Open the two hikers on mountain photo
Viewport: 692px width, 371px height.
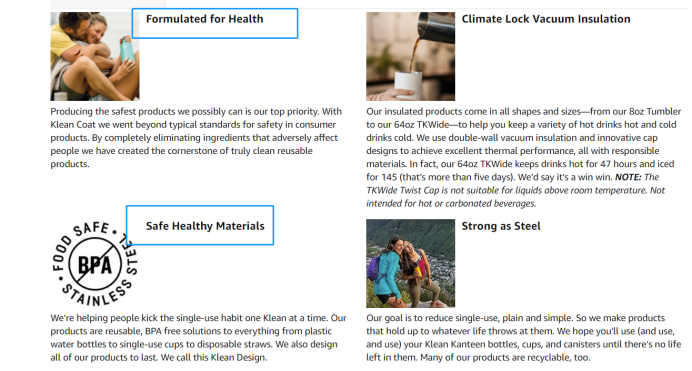click(x=410, y=263)
